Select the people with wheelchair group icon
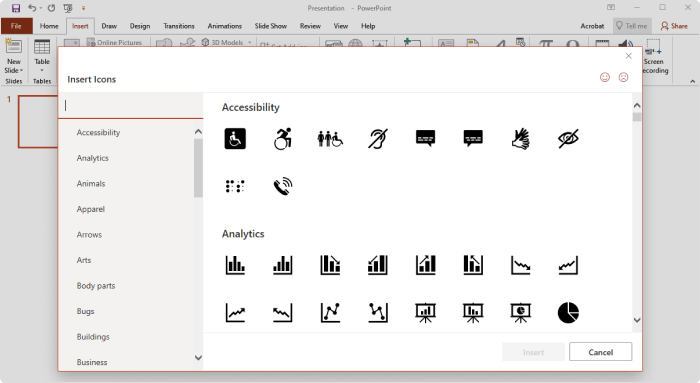 [330, 138]
